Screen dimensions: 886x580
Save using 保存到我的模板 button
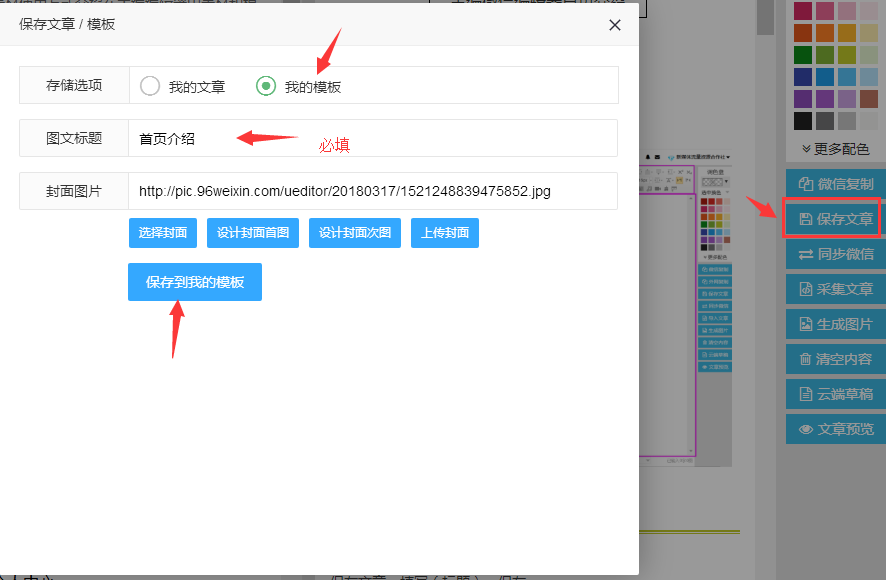pyautogui.click(x=195, y=282)
